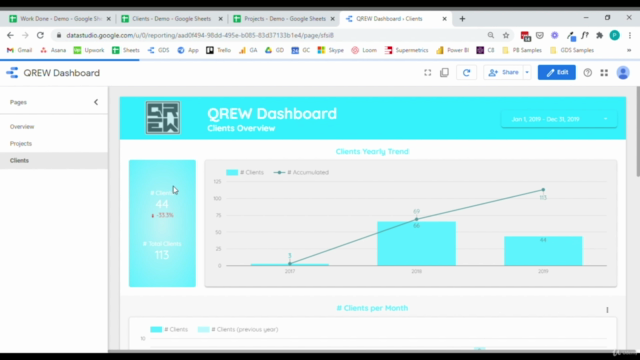
Task: Open the GD Drive bookmark
Action: click(x=274, y=50)
